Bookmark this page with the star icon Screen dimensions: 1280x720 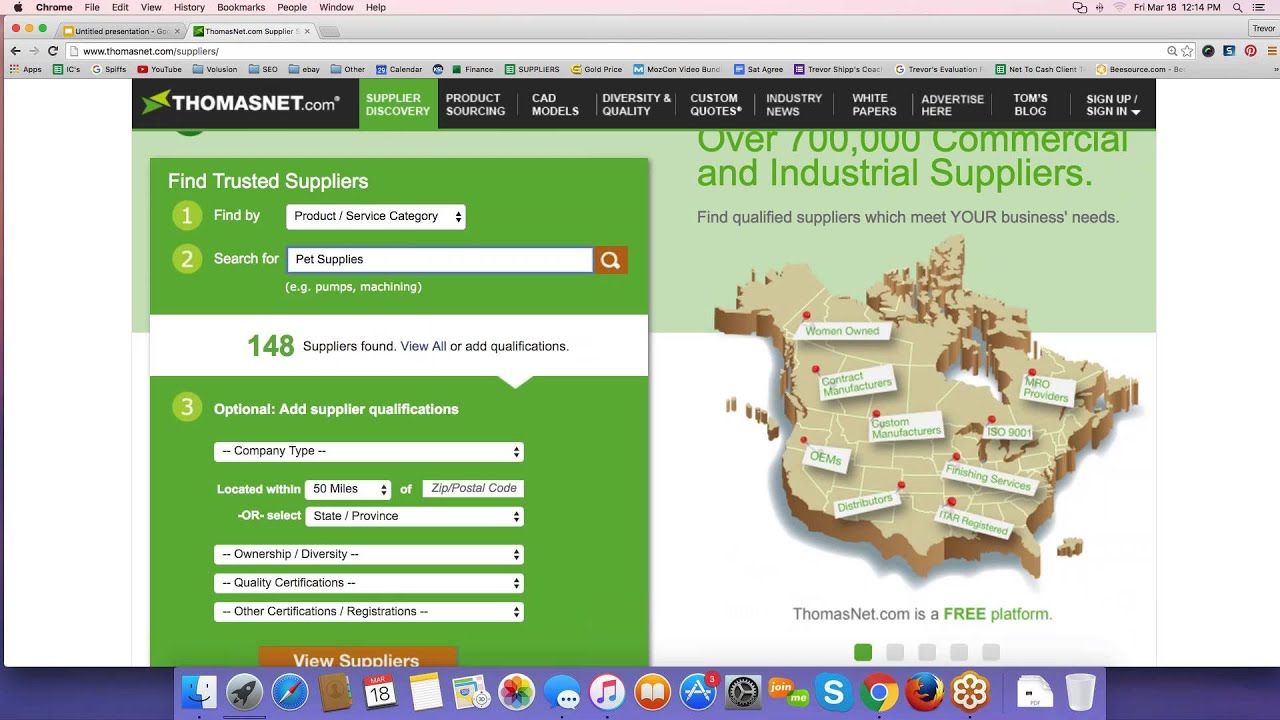click(1187, 51)
